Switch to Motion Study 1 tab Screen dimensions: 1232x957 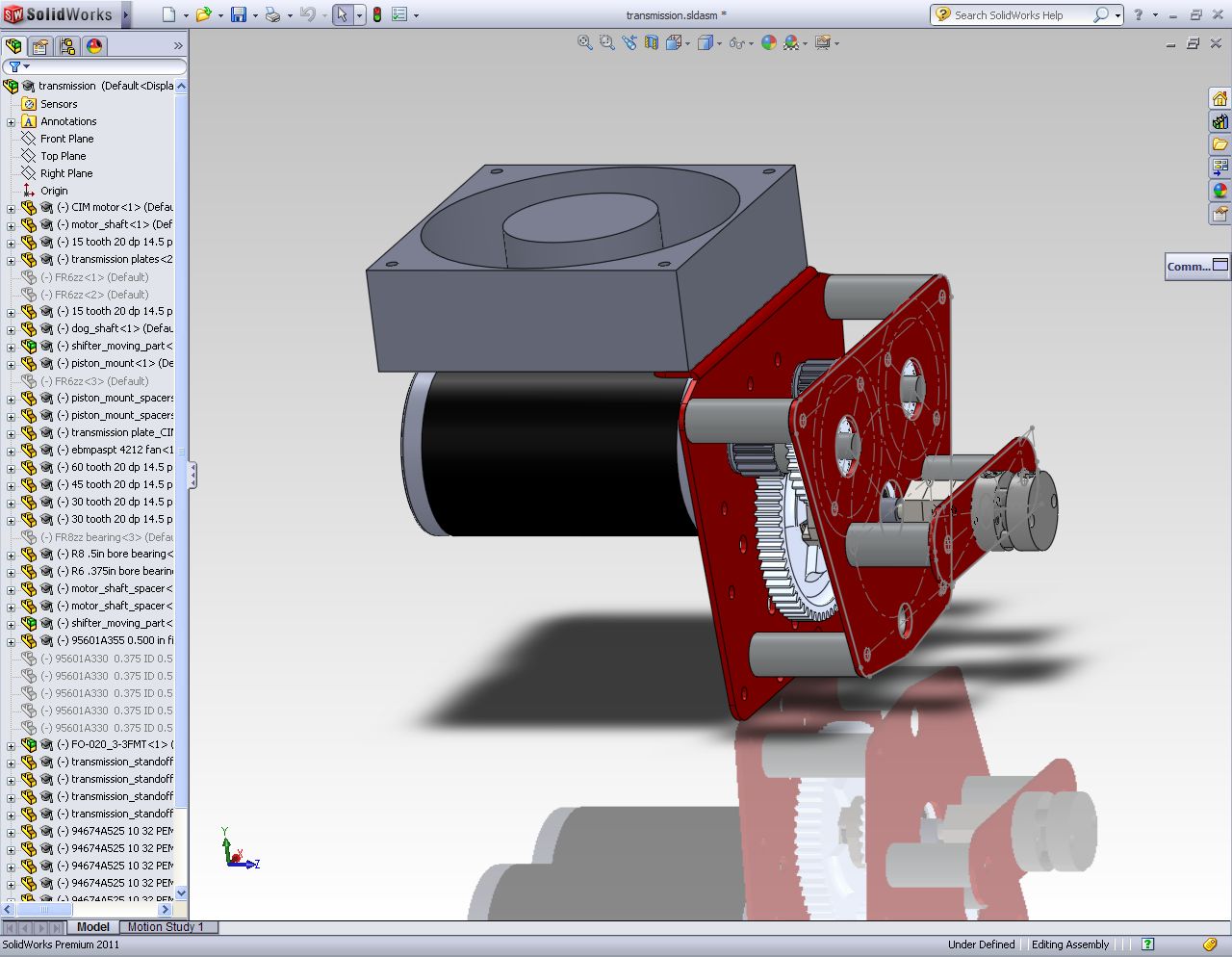click(x=166, y=927)
